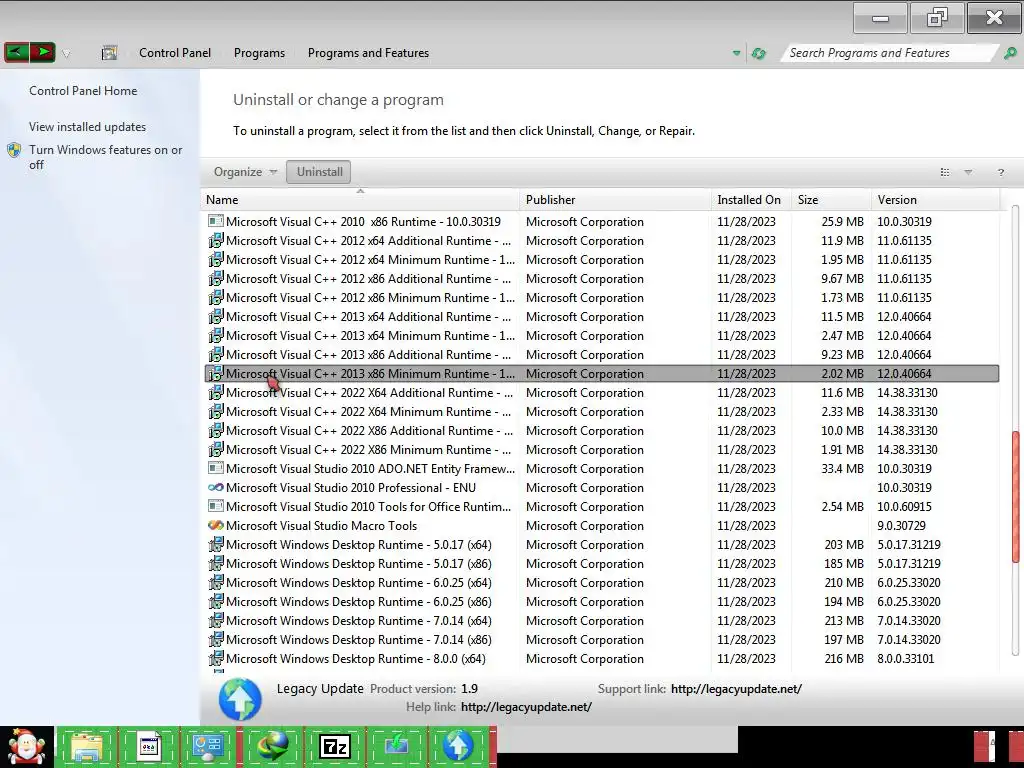Select Windows Desktop Runtime 7.0.14 (x86) row

tap(601, 639)
